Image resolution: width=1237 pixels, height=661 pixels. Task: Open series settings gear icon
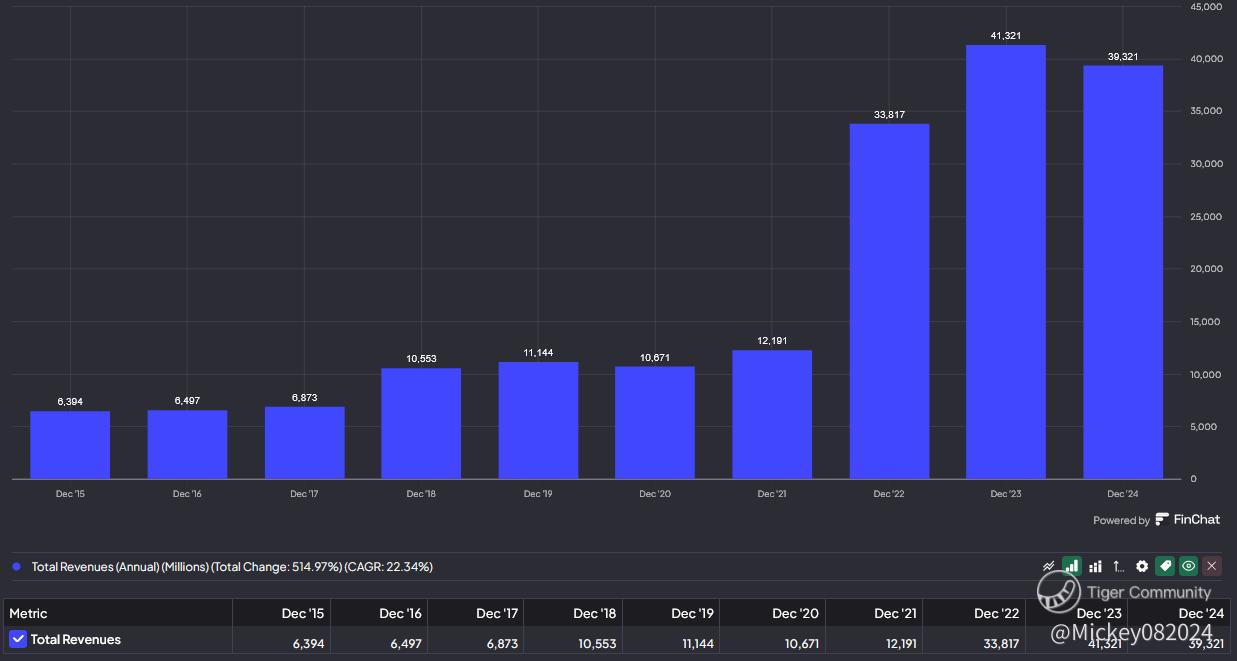[1142, 566]
